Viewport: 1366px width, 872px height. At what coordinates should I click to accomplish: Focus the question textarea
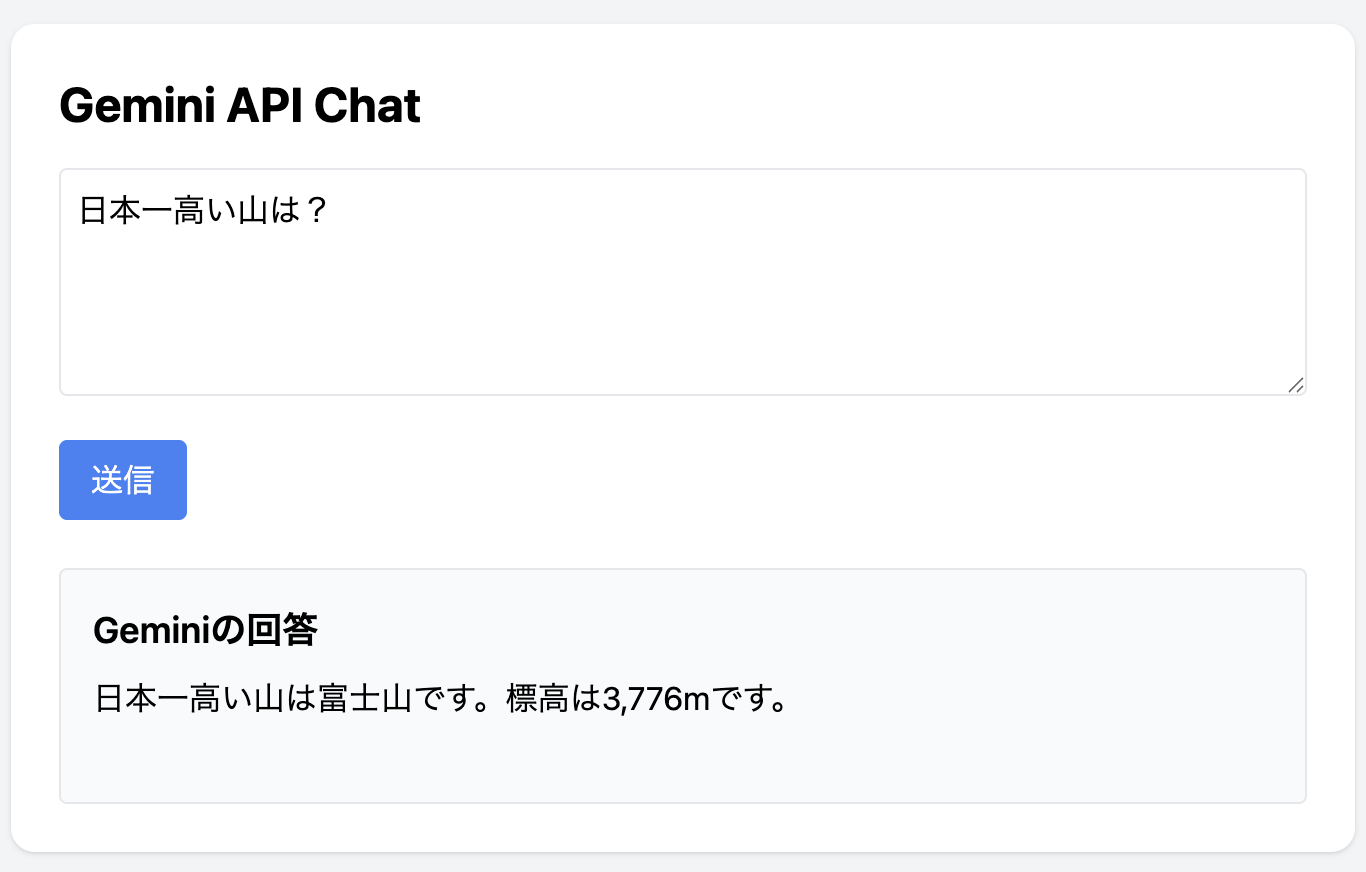[683, 282]
